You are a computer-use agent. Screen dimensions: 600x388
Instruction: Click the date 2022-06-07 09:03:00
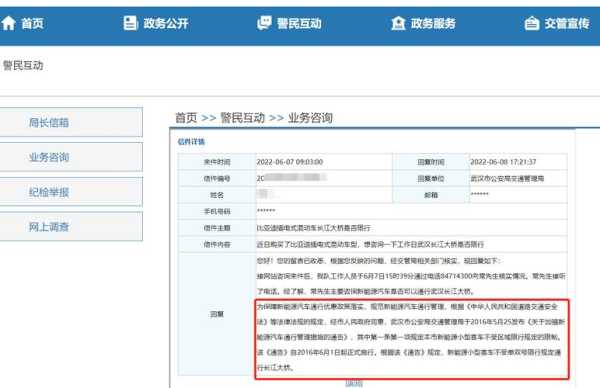pyautogui.click(x=290, y=162)
